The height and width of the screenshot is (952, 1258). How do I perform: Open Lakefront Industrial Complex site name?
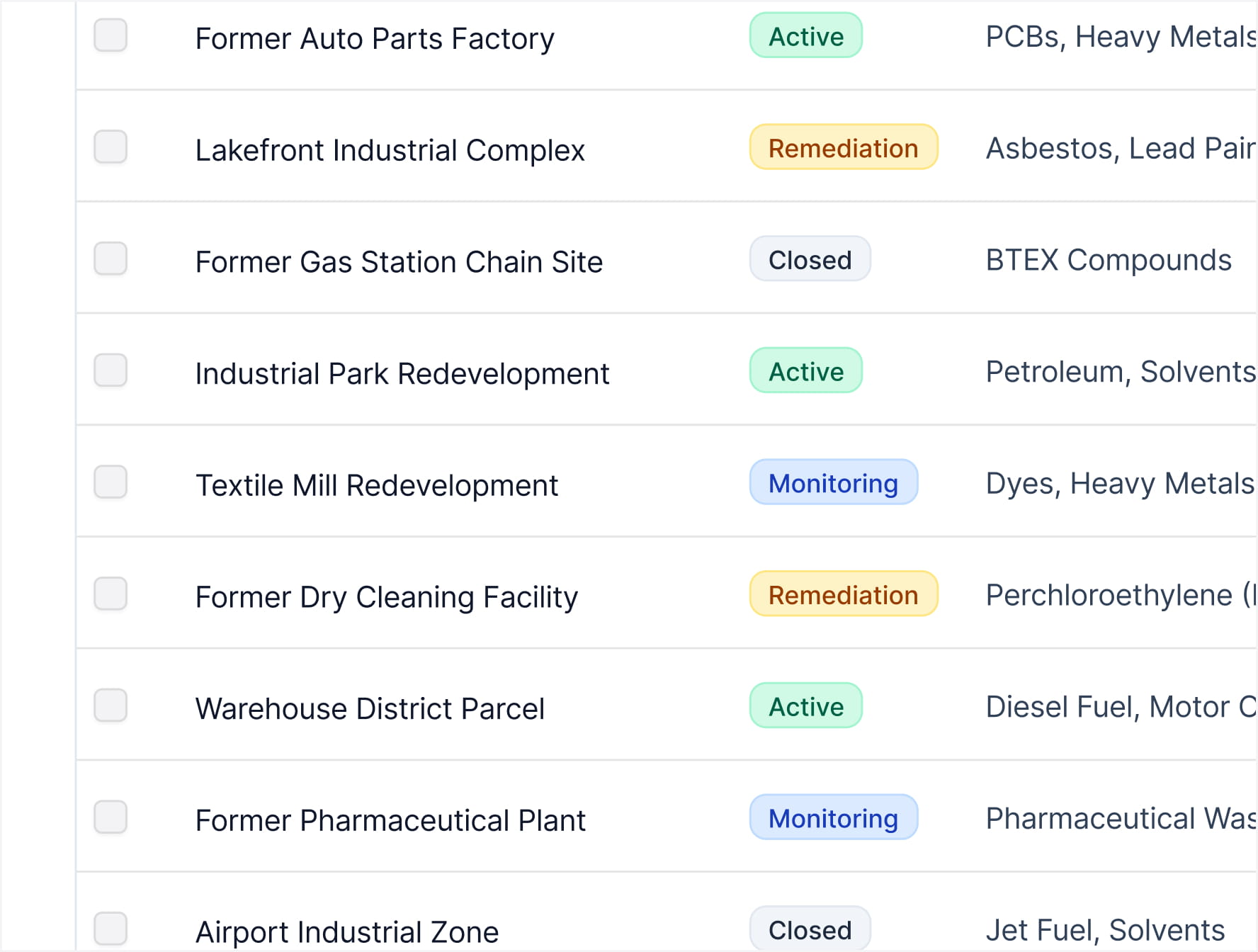390,150
